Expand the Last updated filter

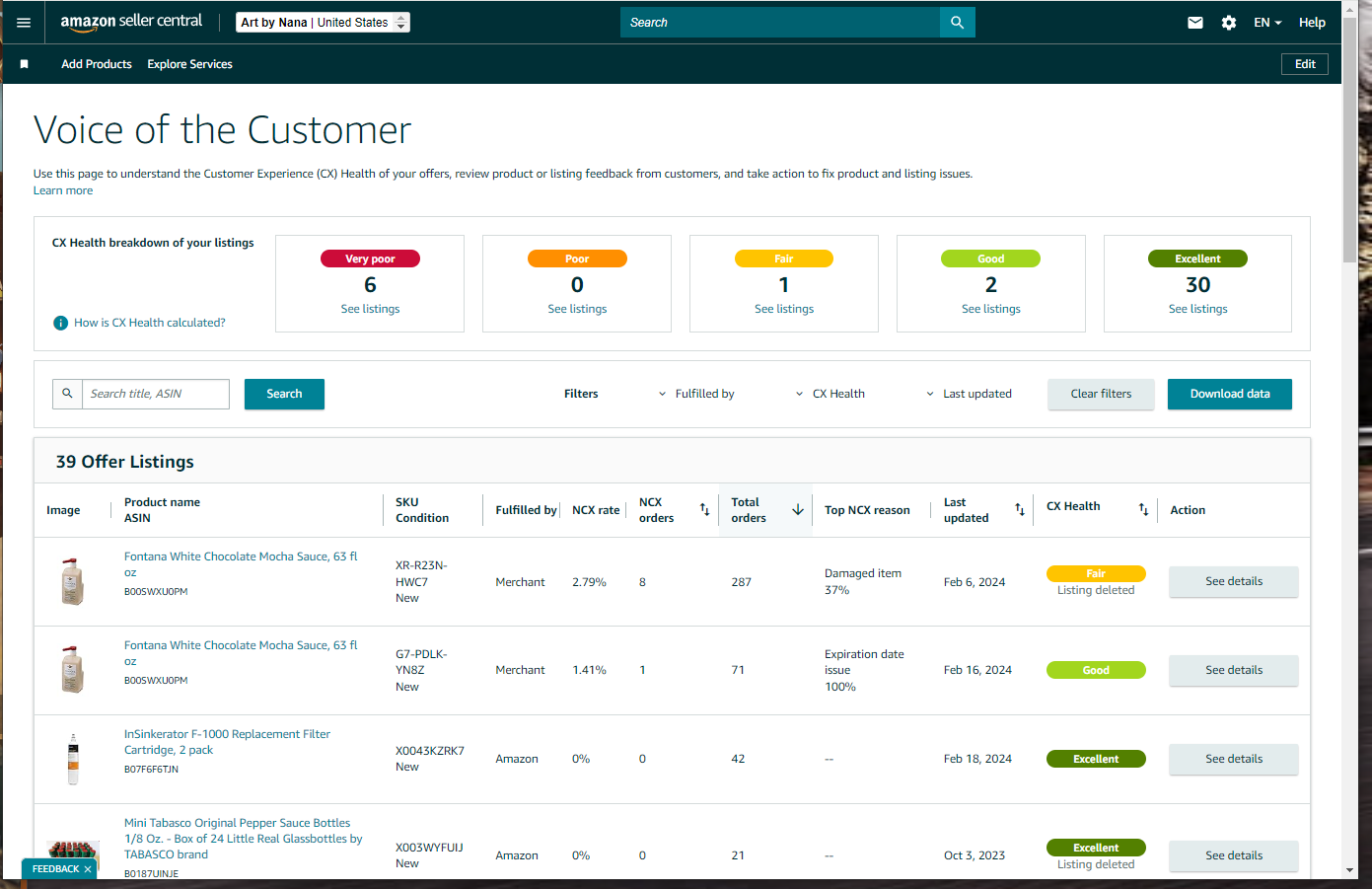pos(969,394)
